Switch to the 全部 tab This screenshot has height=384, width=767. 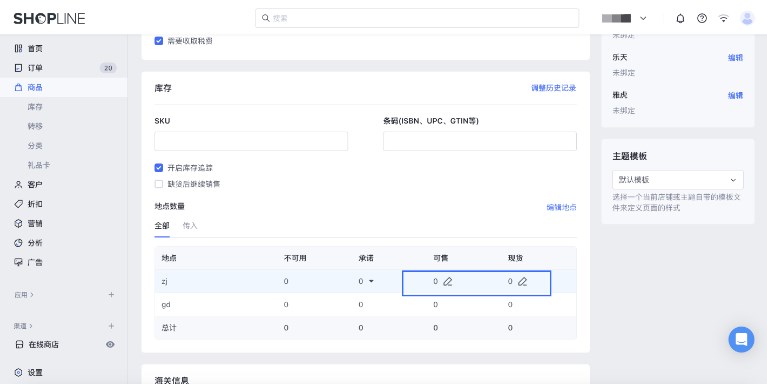[x=162, y=226]
